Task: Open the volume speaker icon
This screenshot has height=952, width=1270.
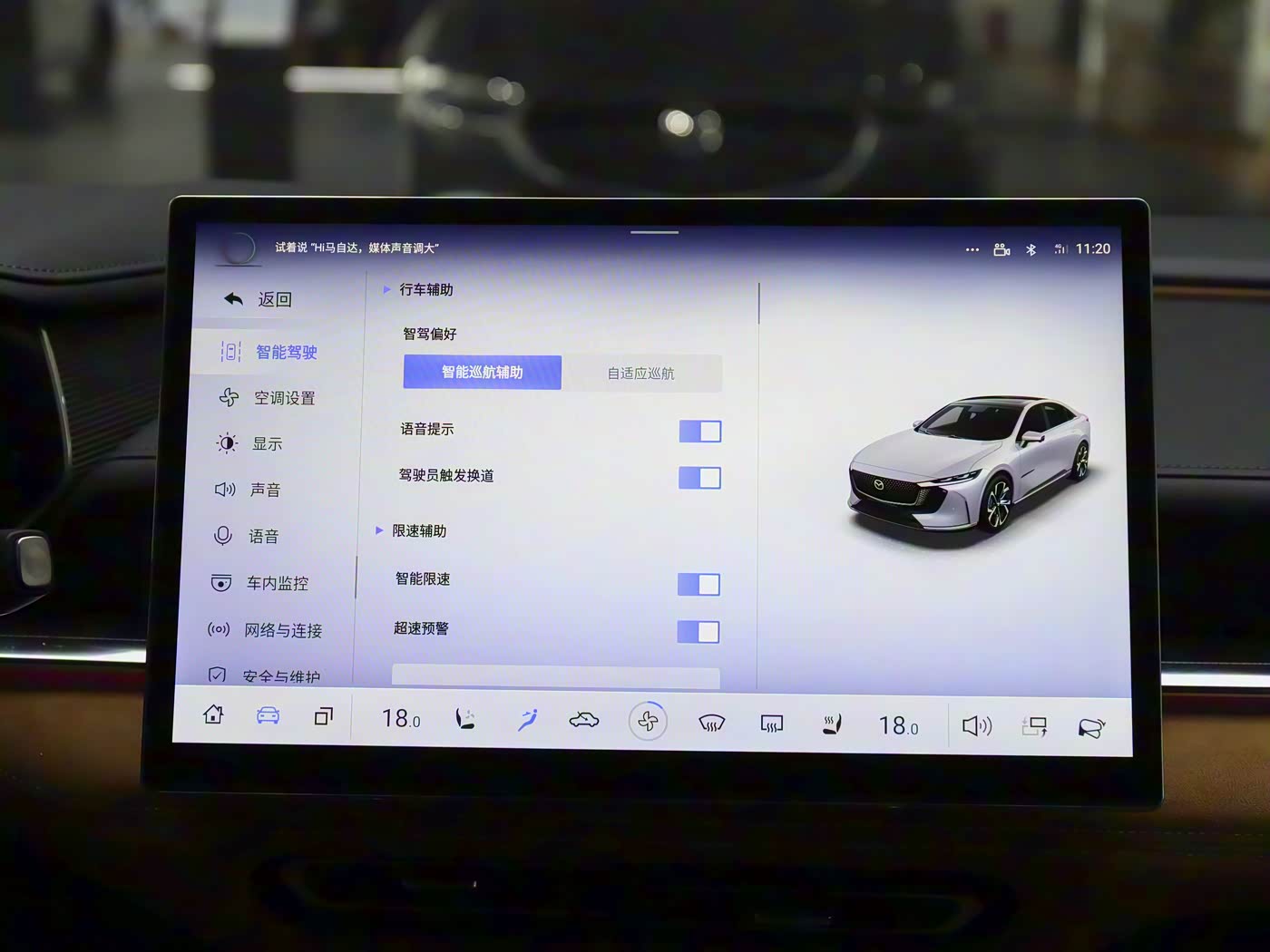Action: pyautogui.click(x=976, y=726)
